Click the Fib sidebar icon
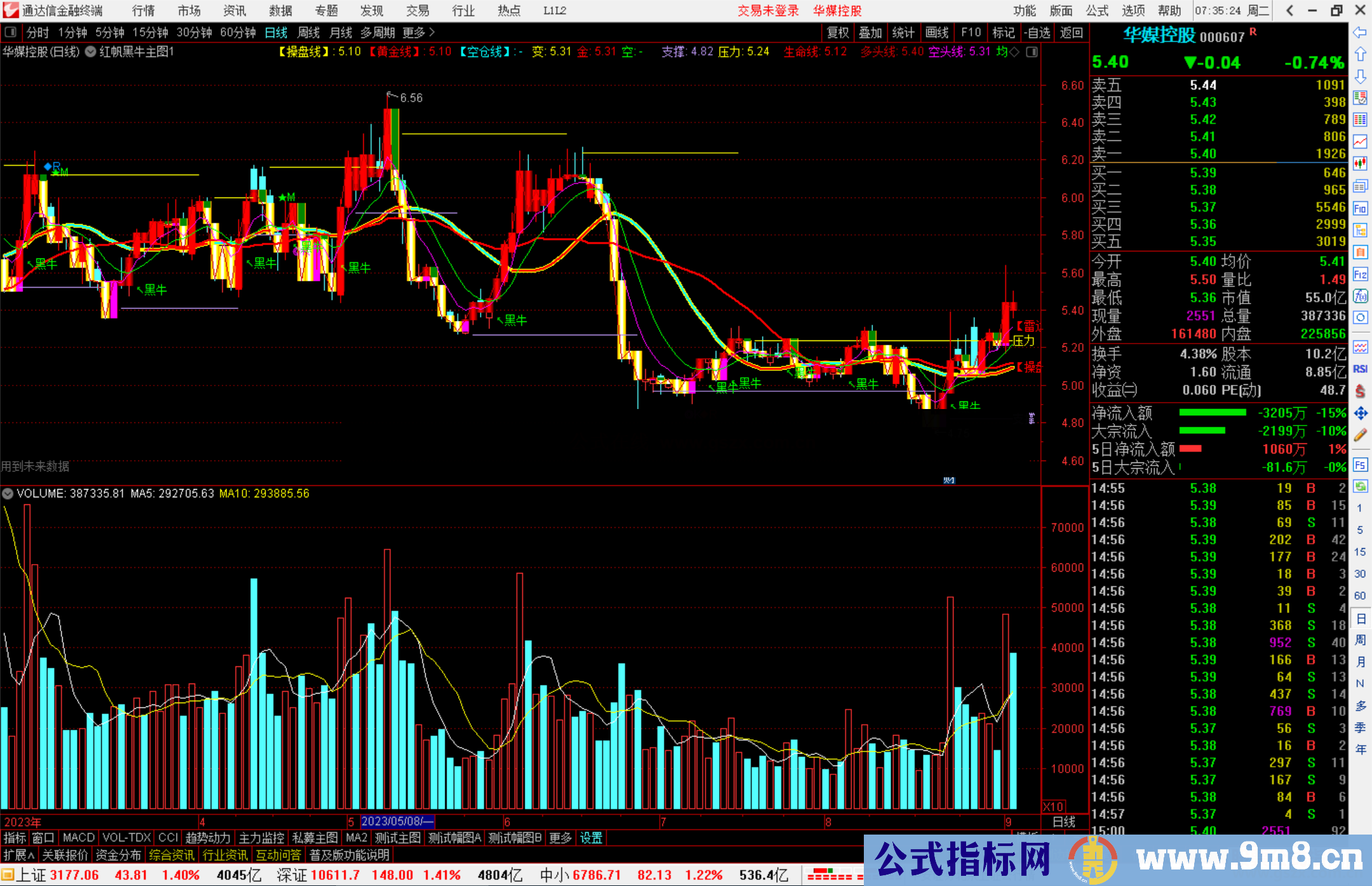1372x886 pixels. tap(1360, 274)
